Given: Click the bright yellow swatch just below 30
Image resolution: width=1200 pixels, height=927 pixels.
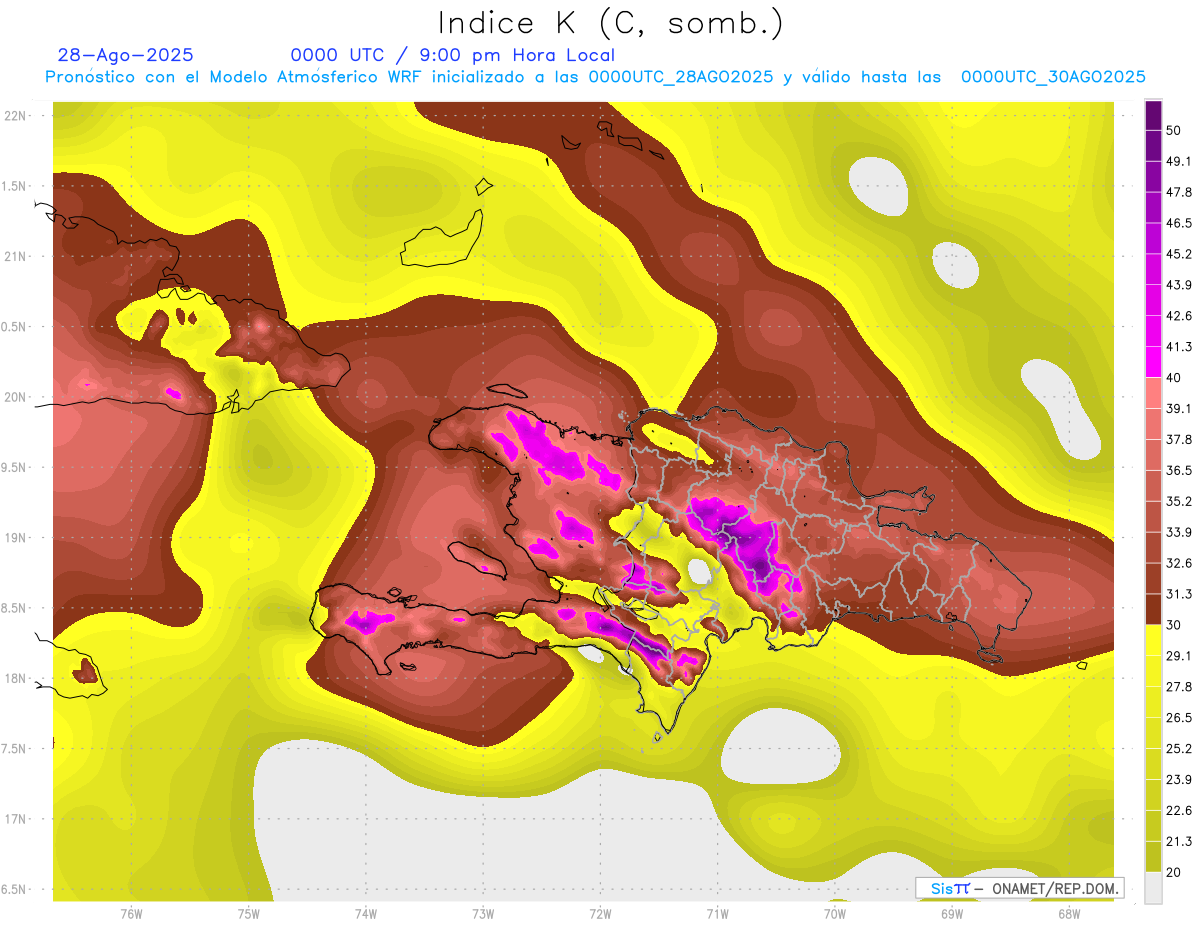Looking at the screenshot, I should coord(1153,640).
